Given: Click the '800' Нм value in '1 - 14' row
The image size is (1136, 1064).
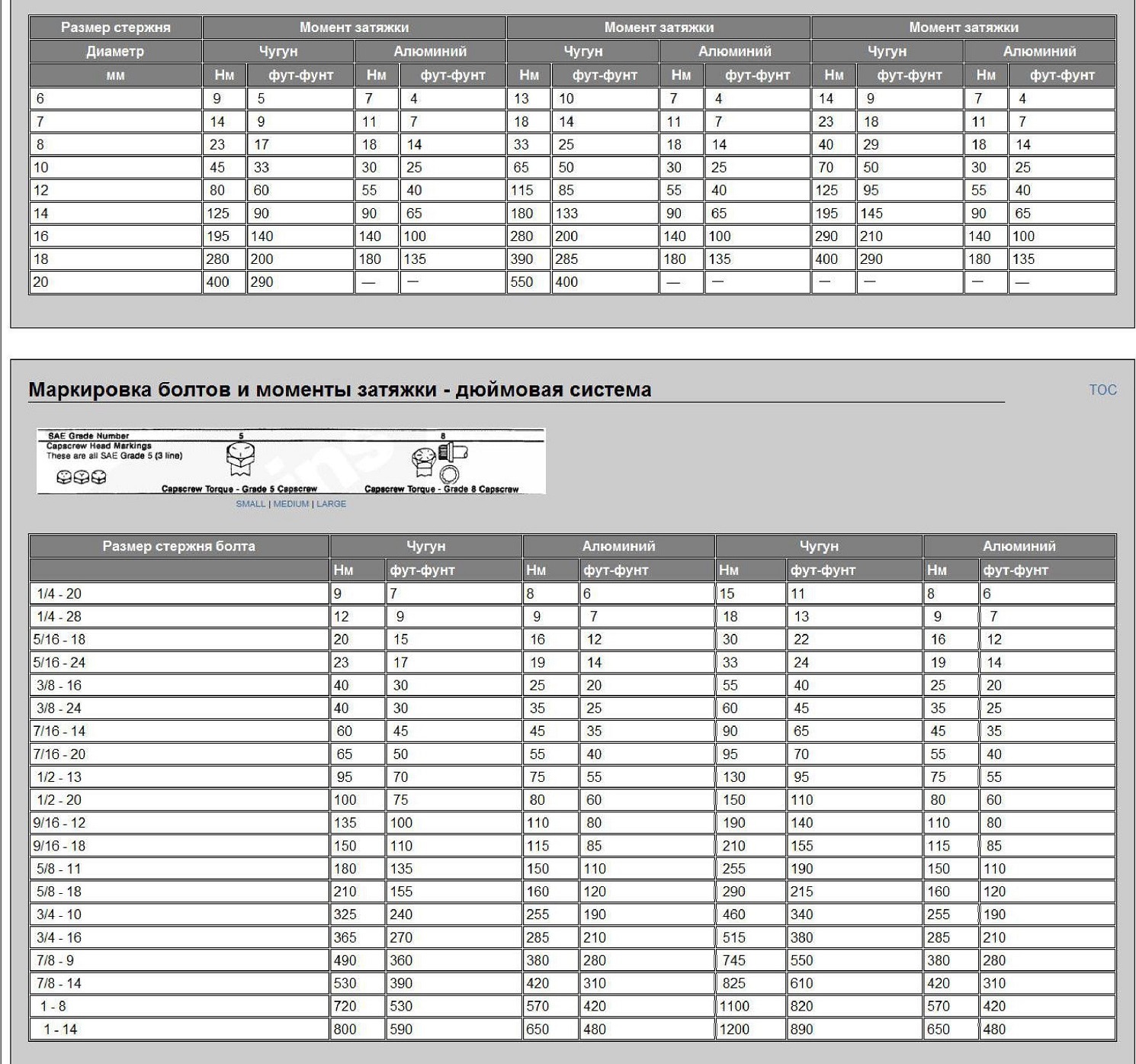Looking at the screenshot, I should [x=358, y=1029].
